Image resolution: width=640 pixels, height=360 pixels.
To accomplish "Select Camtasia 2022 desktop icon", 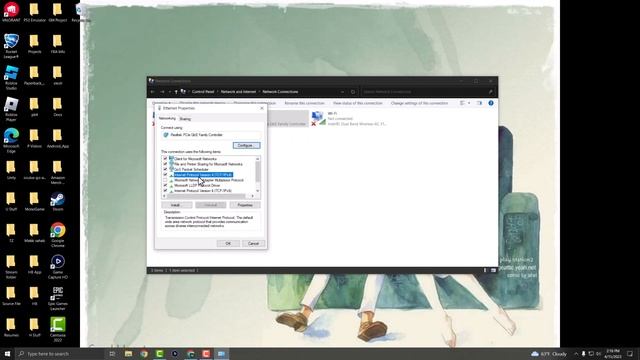I will (x=58, y=330).
